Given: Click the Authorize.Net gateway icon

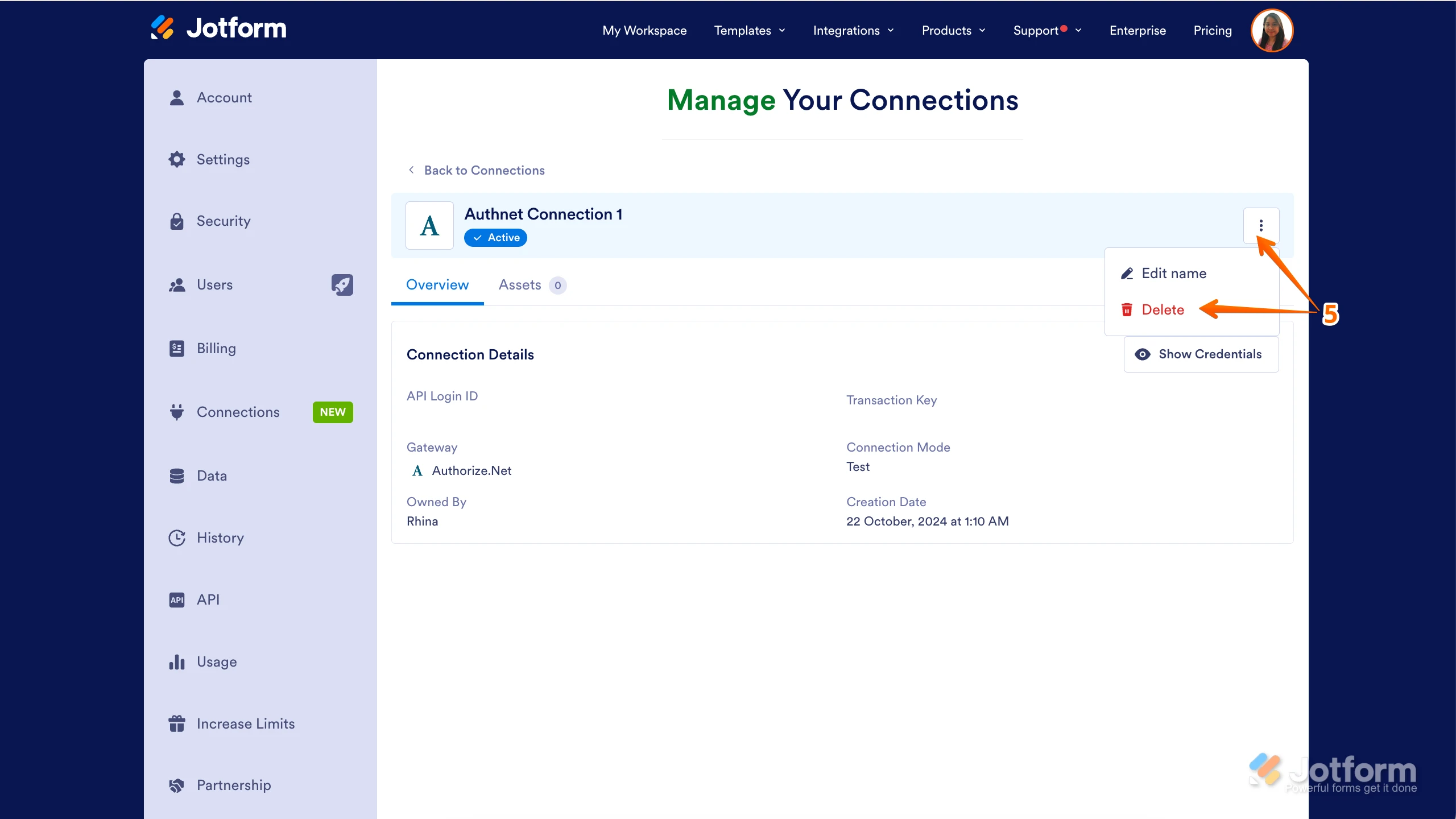Looking at the screenshot, I should (x=416, y=470).
